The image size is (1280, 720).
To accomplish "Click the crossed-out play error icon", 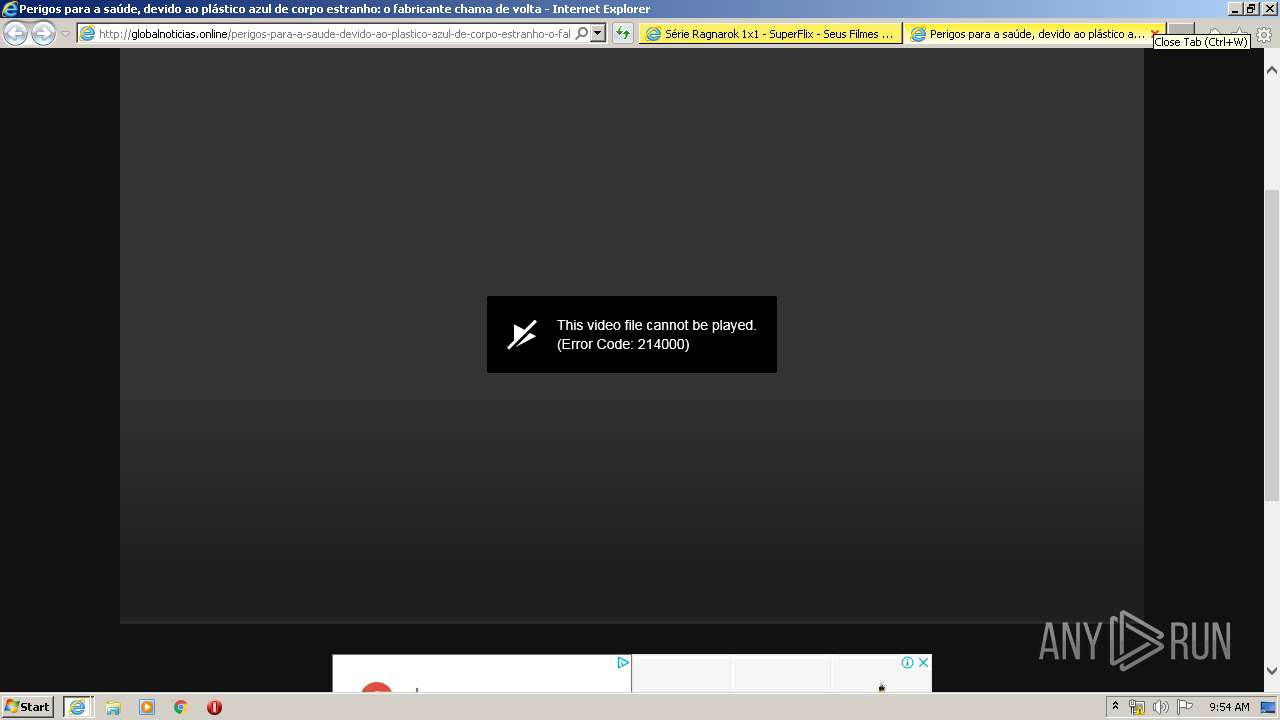I will [522, 334].
